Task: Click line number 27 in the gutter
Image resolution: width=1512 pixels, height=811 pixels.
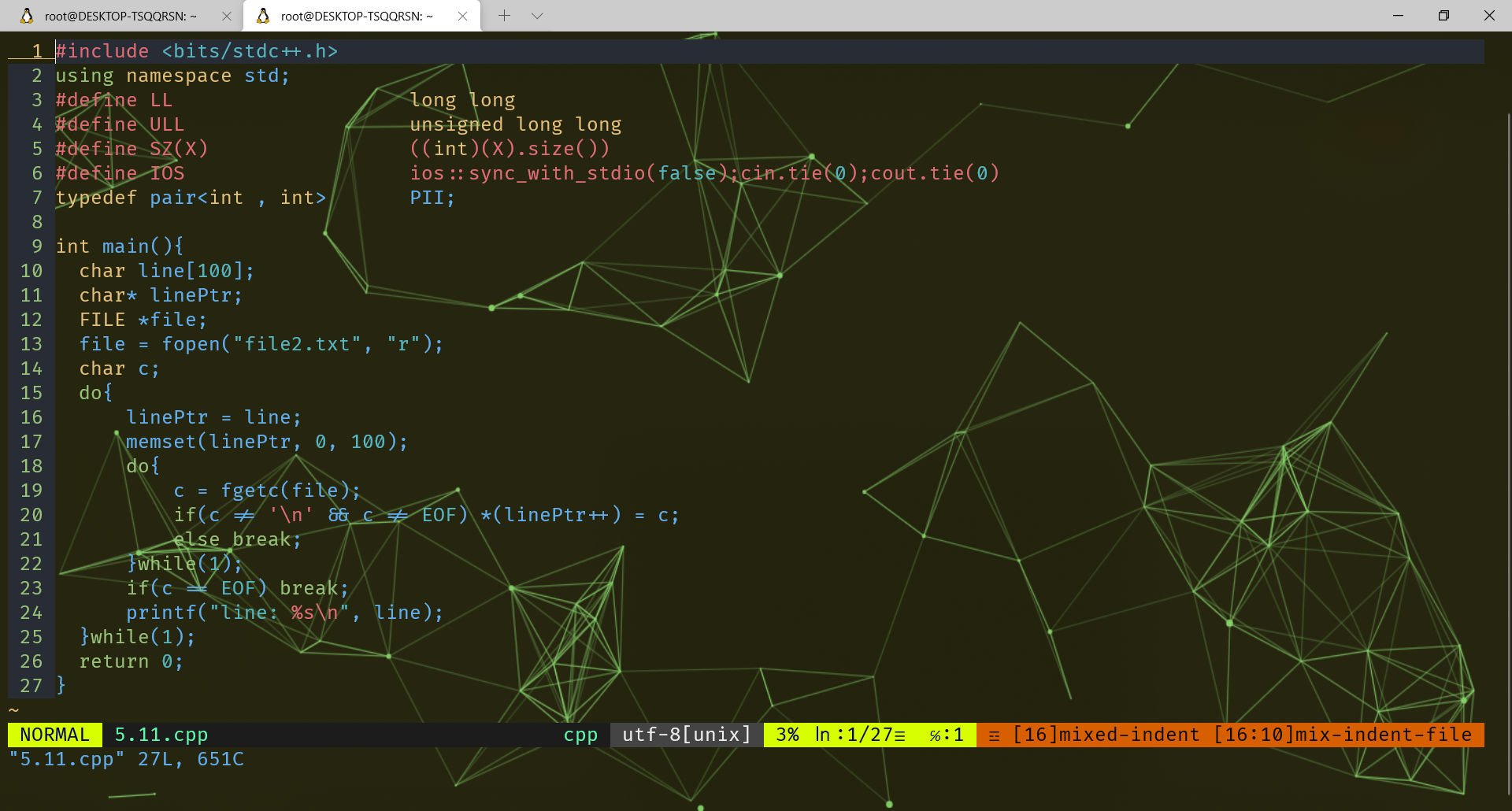Action: 31,686
